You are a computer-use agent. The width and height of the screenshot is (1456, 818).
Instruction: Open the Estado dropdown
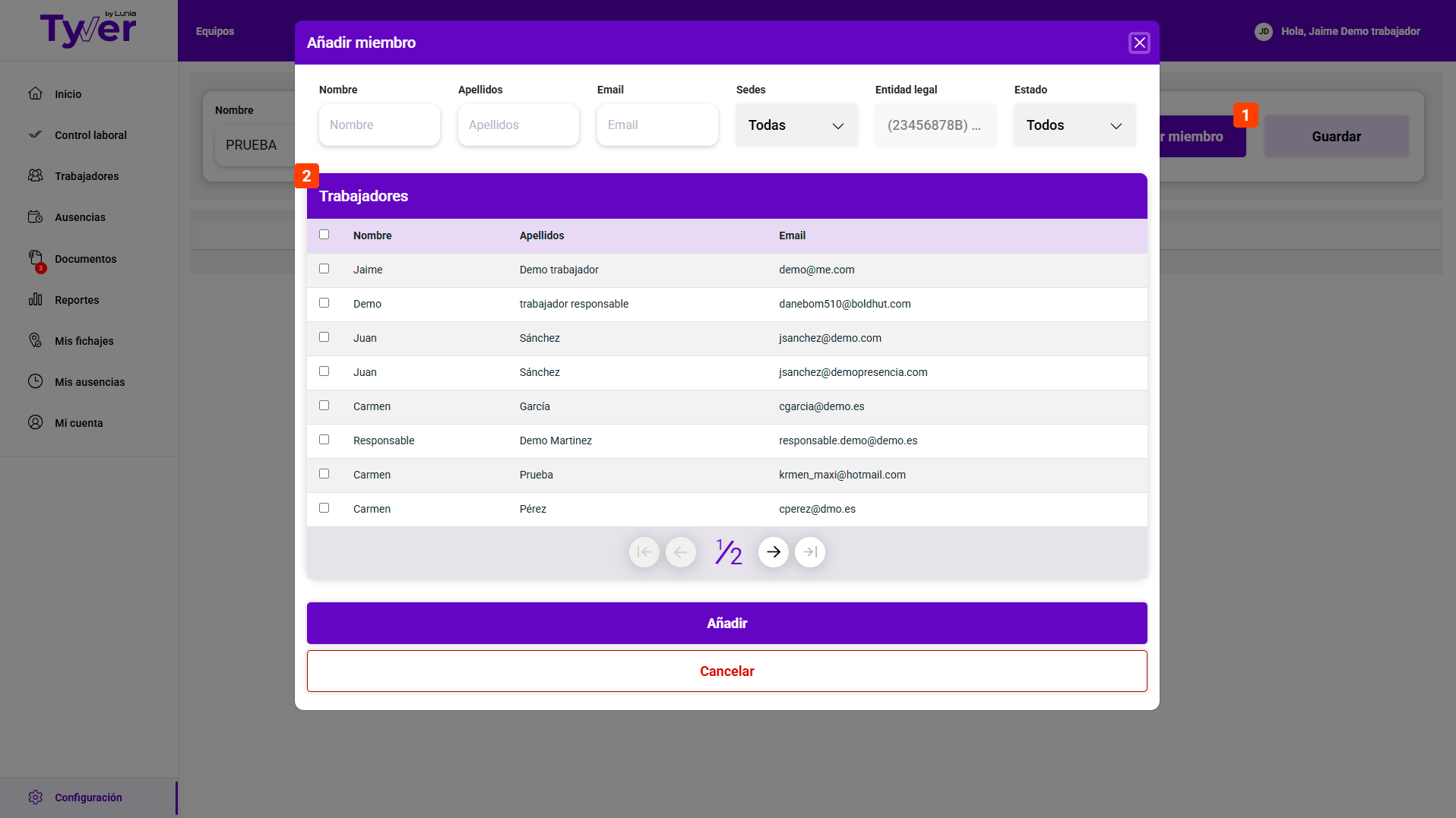1075,125
